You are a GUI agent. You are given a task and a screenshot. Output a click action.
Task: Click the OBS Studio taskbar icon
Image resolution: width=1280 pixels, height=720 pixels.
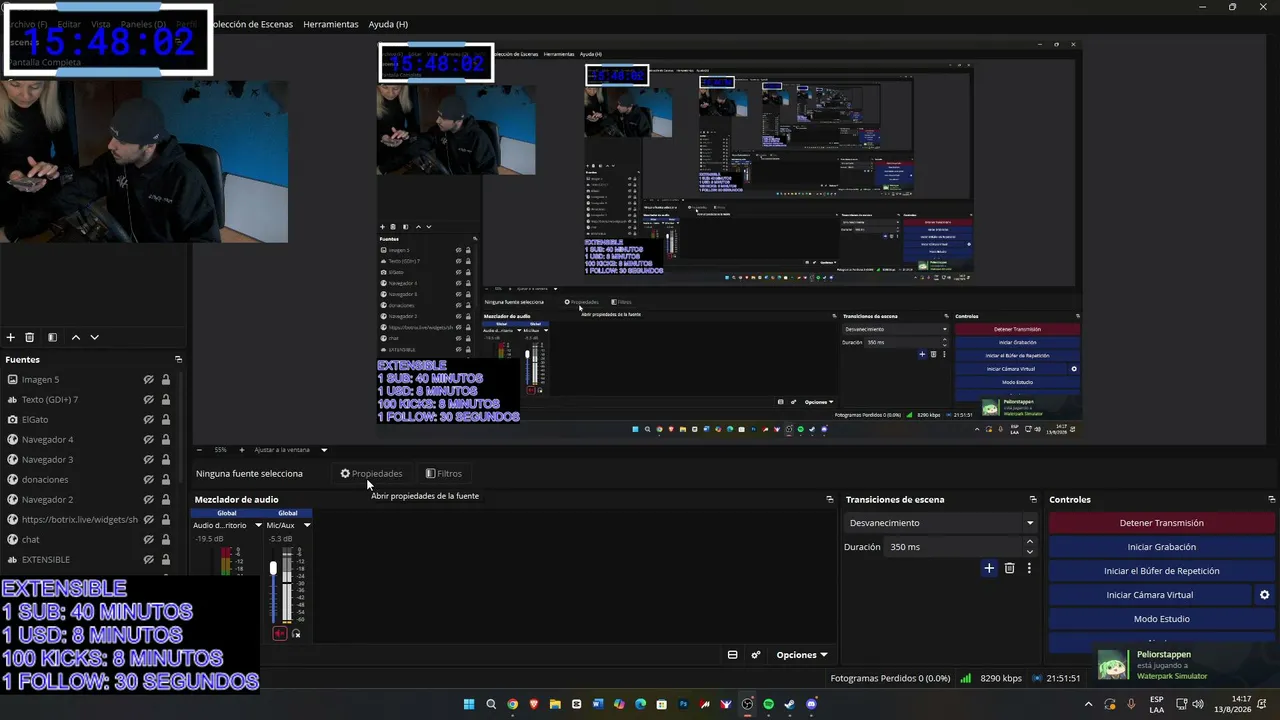click(747, 704)
